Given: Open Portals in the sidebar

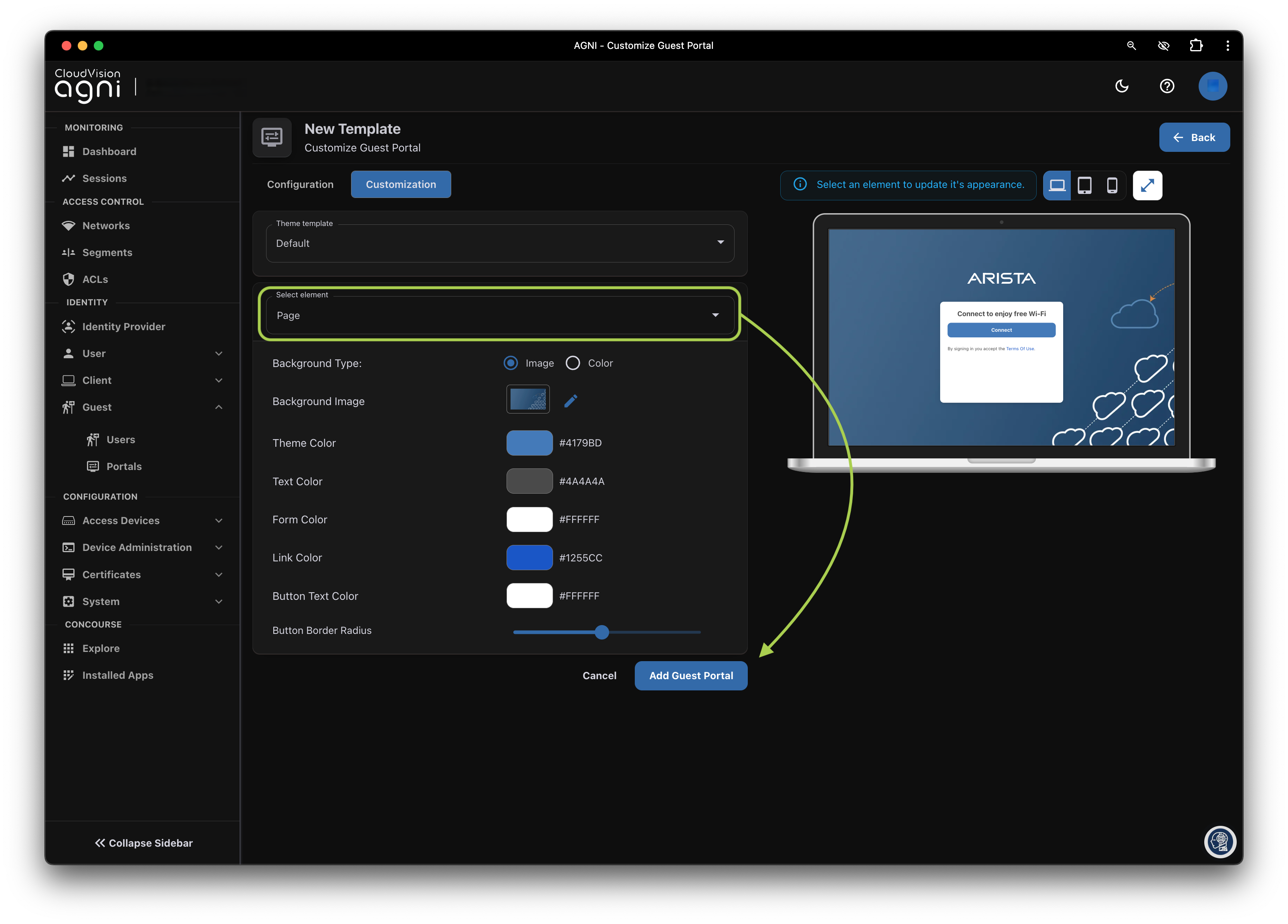Looking at the screenshot, I should pyautogui.click(x=124, y=466).
